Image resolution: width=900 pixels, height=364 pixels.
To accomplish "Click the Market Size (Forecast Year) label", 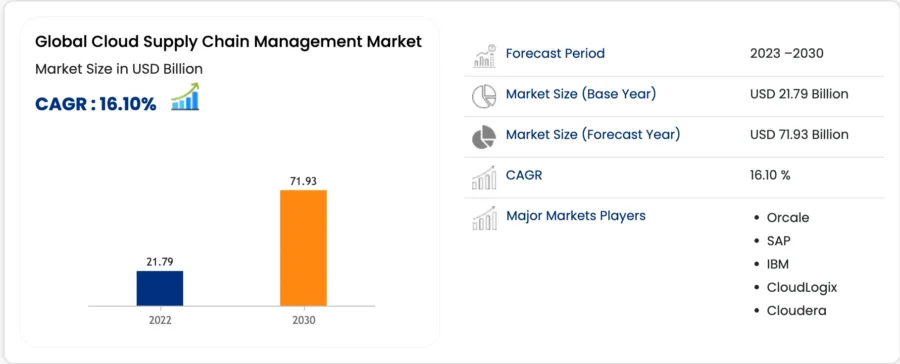I will [x=593, y=134].
